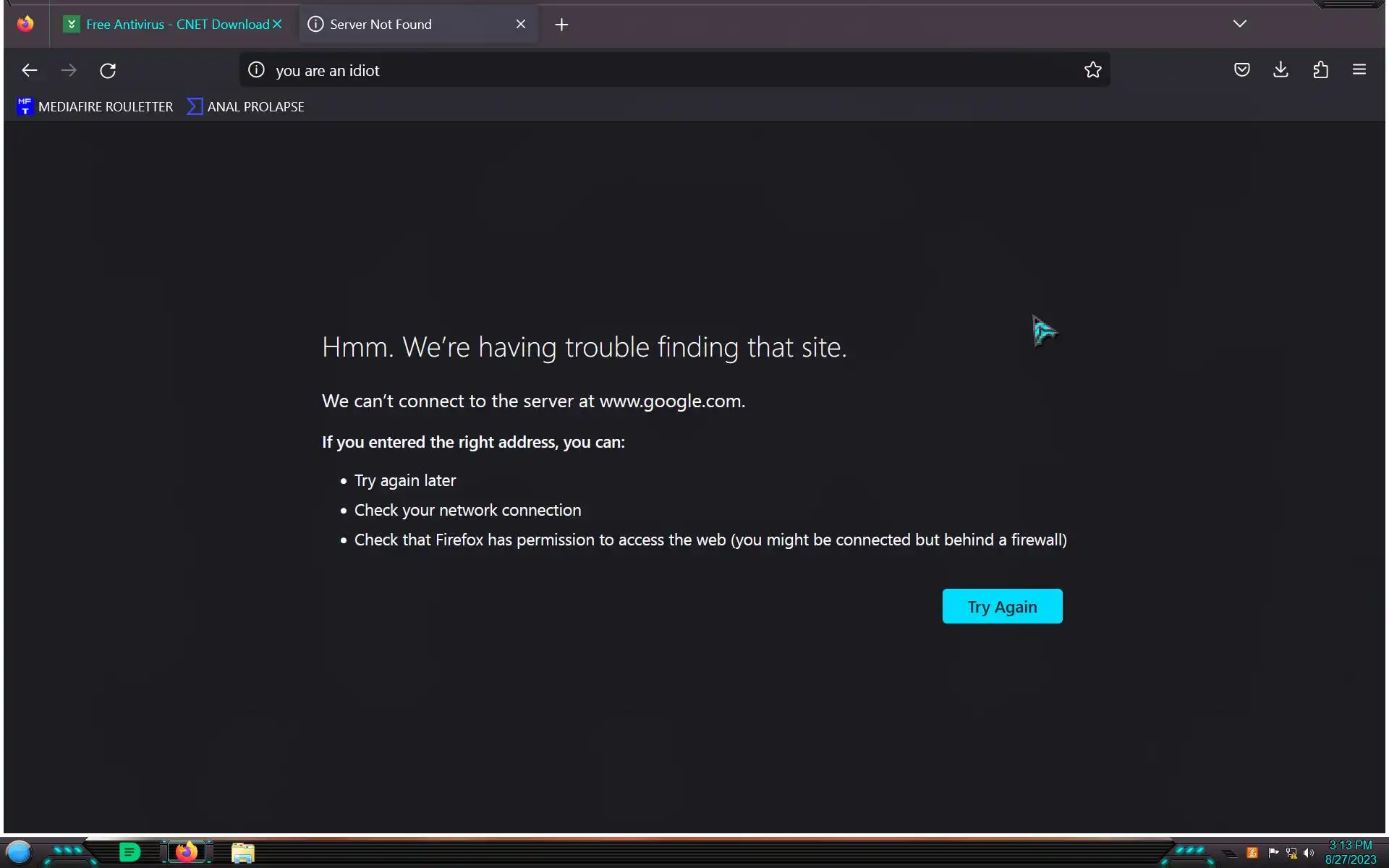Reload the current page
The width and height of the screenshot is (1389, 868).
108,70
